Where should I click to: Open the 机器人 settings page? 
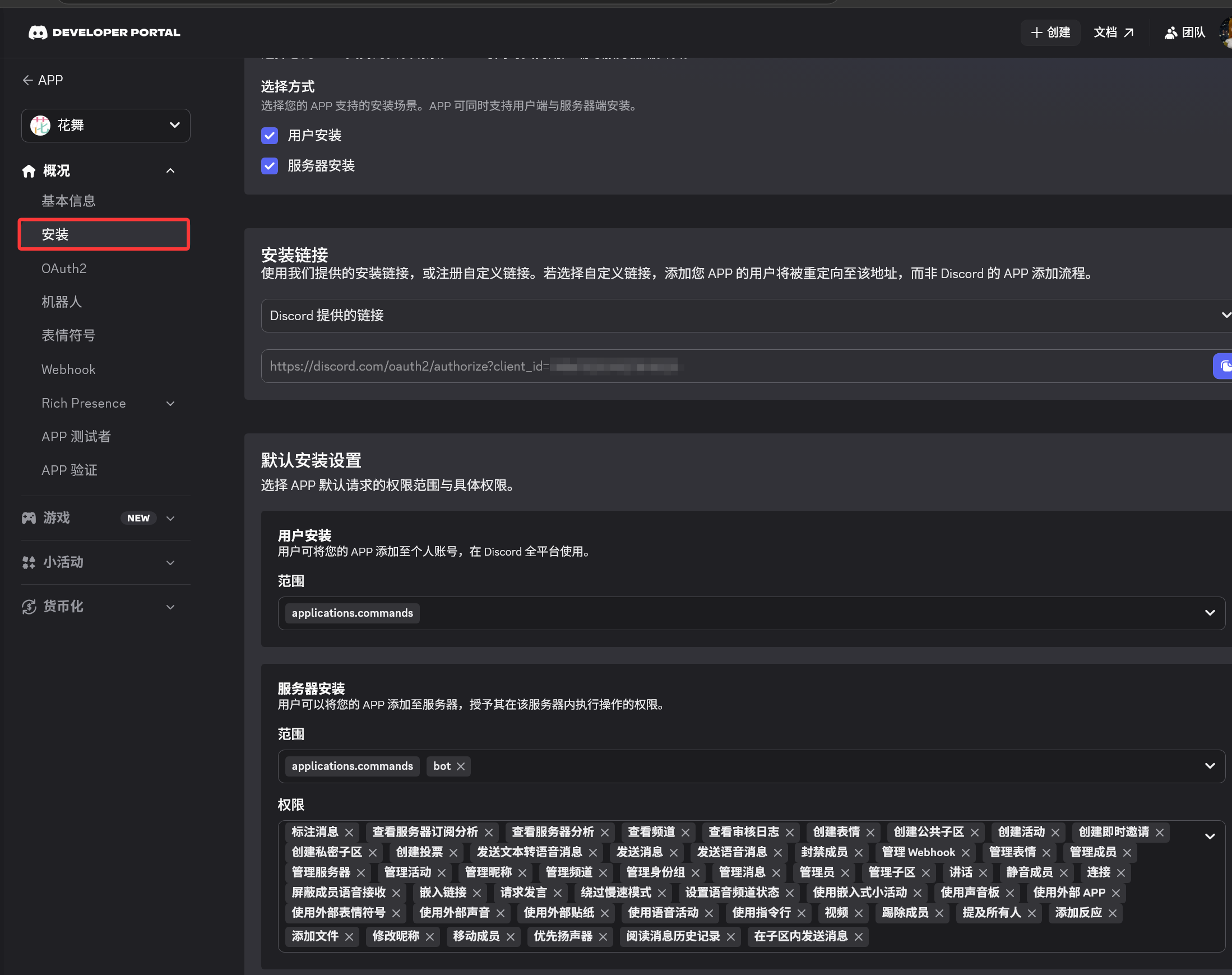coord(62,302)
